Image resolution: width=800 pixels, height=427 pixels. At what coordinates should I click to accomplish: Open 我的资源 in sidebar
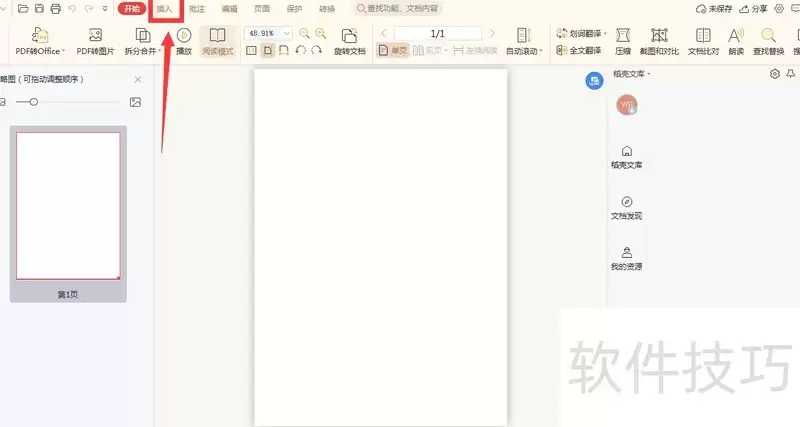click(627, 259)
